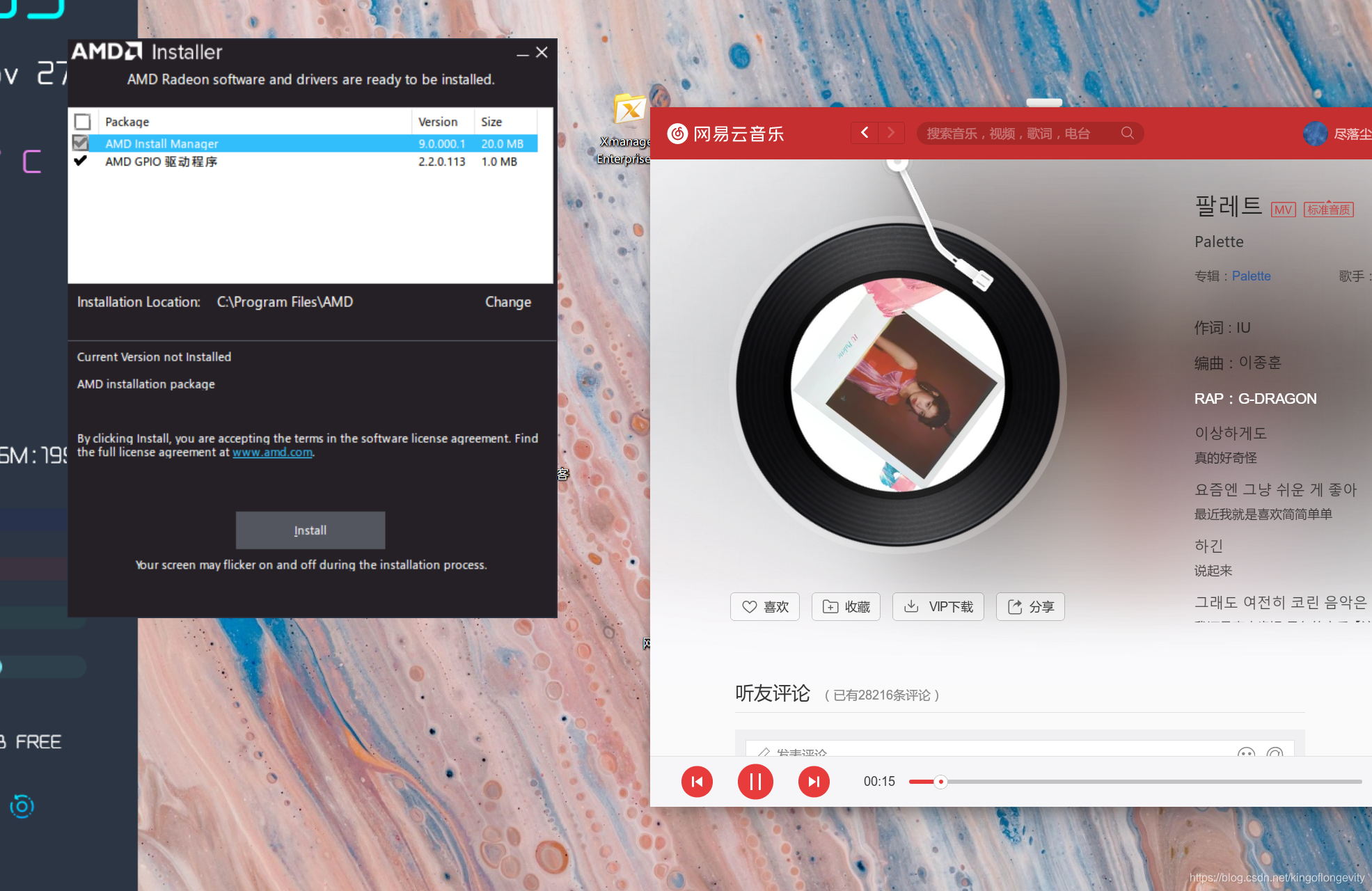
Task: Navigate back with the left arrow
Action: (865, 132)
